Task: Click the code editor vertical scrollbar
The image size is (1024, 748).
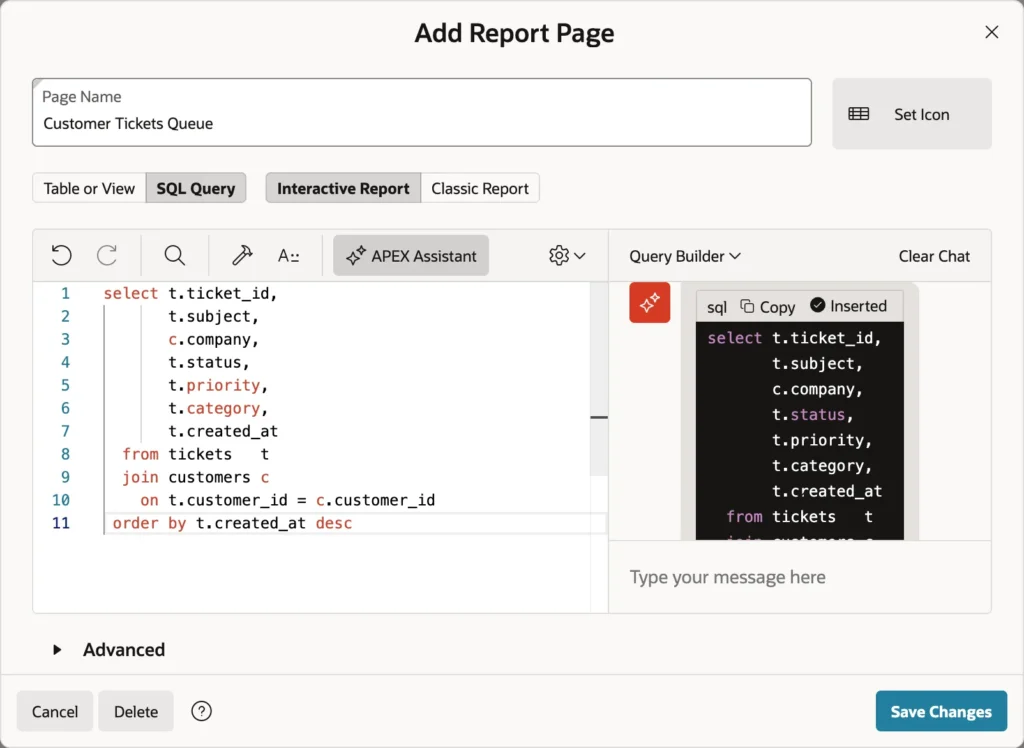Action: pos(599,379)
